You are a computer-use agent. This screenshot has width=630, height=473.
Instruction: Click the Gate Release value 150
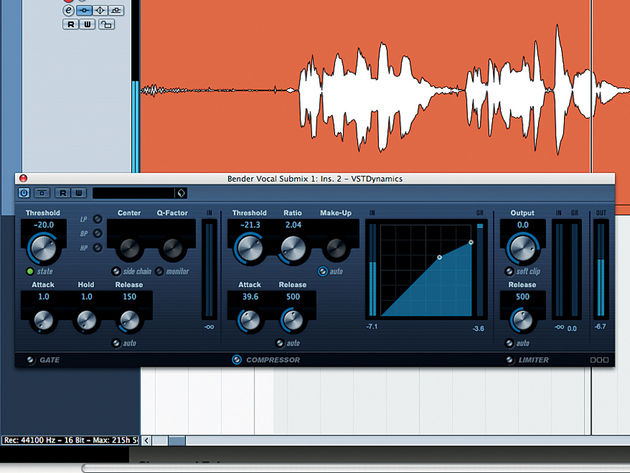pos(129,297)
